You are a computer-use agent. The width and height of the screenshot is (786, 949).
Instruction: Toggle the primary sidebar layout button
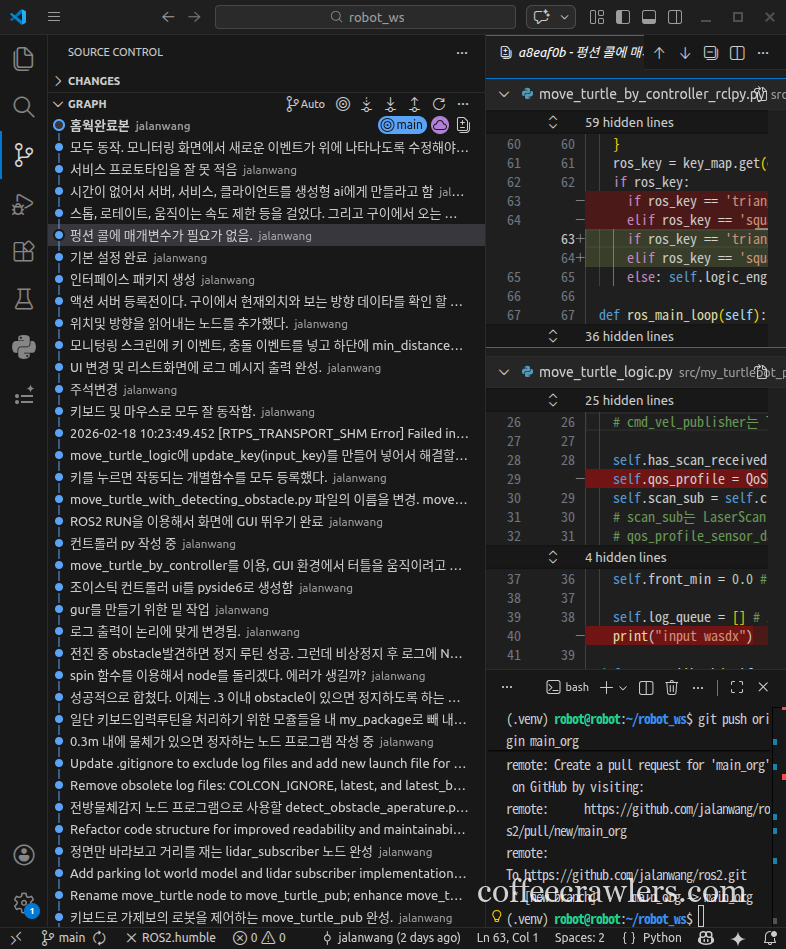pos(622,17)
